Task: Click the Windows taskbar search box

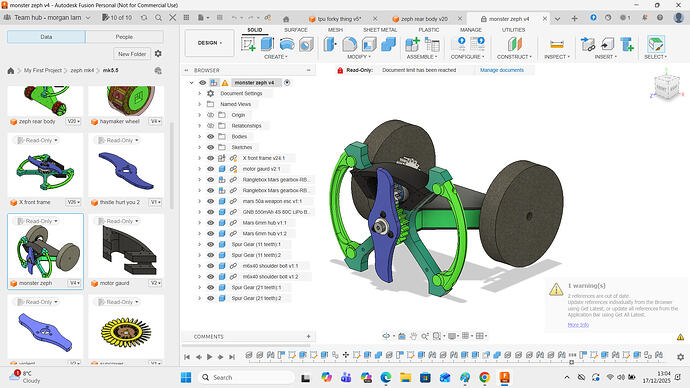Action: tap(246, 377)
